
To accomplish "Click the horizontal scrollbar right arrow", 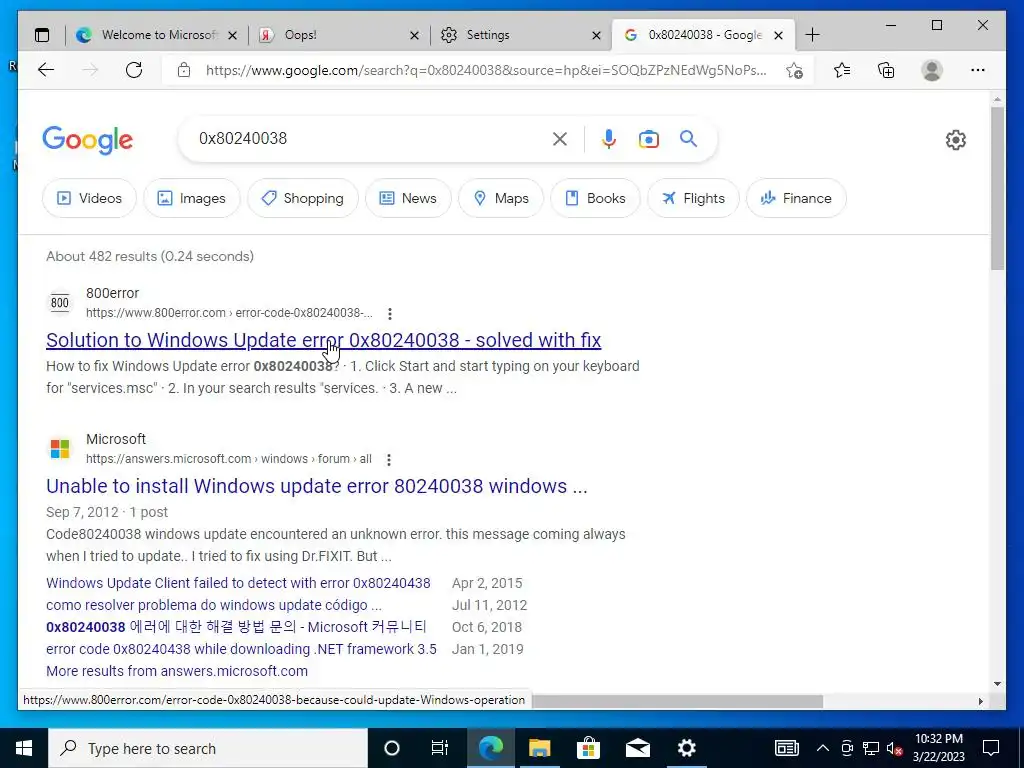I will click(x=980, y=701).
